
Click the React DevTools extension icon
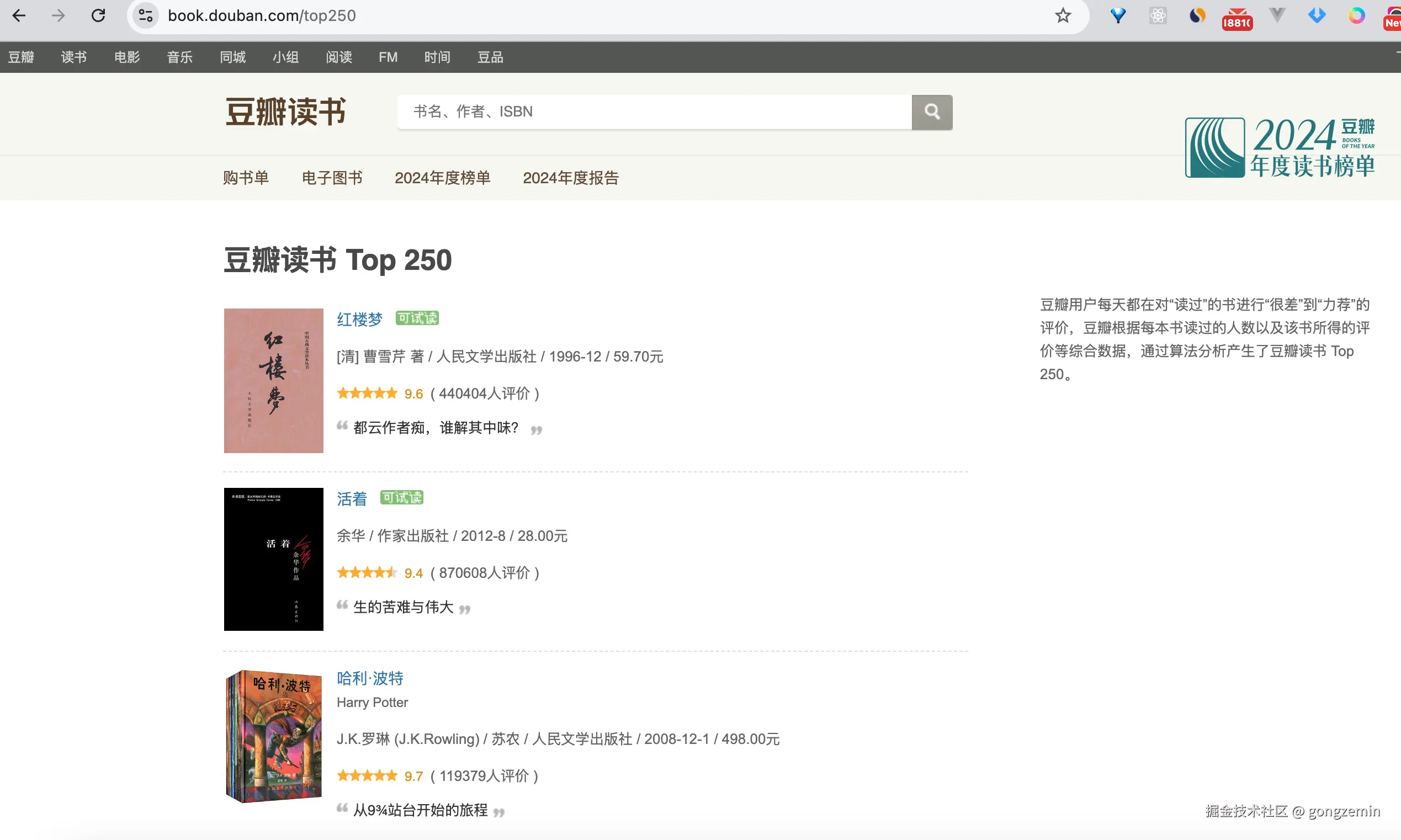click(1158, 15)
